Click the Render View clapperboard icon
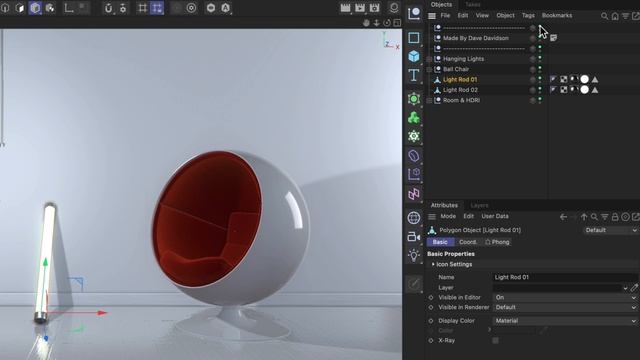This screenshot has width=640, height=360. tap(345, 8)
